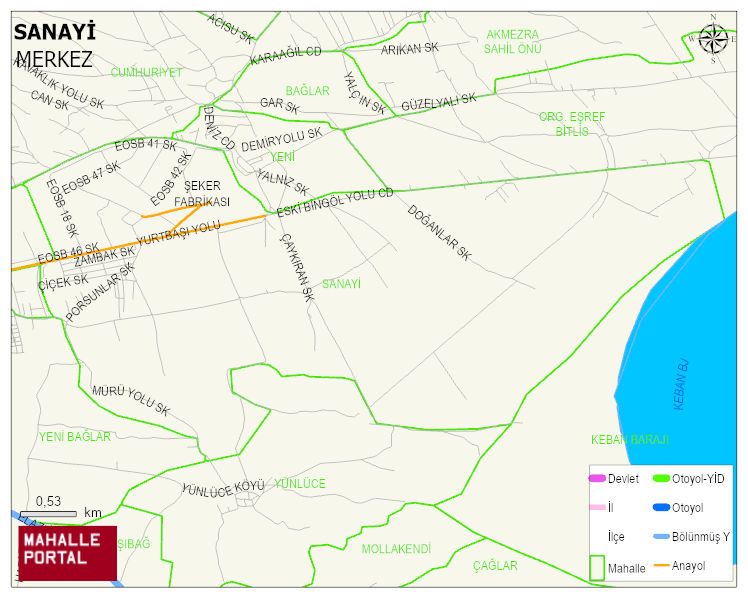
Task: Click the AKMEZRA SAHİL ÖNÜ label
Action: click(513, 41)
